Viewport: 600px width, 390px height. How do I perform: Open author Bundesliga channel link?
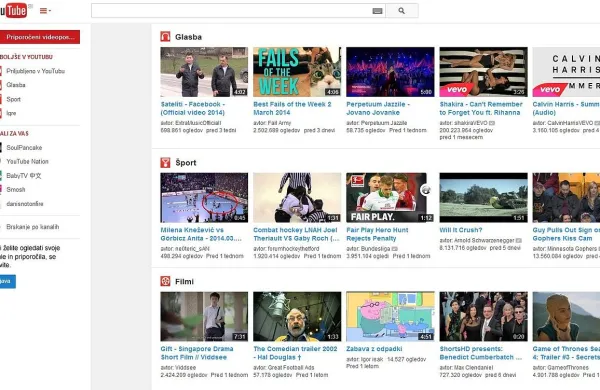coord(375,249)
